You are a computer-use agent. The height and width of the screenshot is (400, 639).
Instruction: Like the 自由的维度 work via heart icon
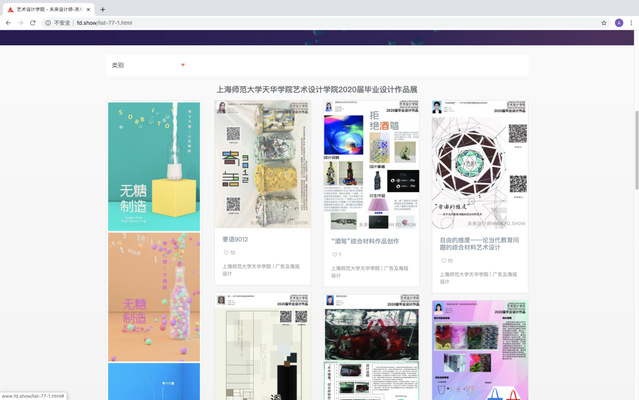pyautogui.click(x=443, y=260)
